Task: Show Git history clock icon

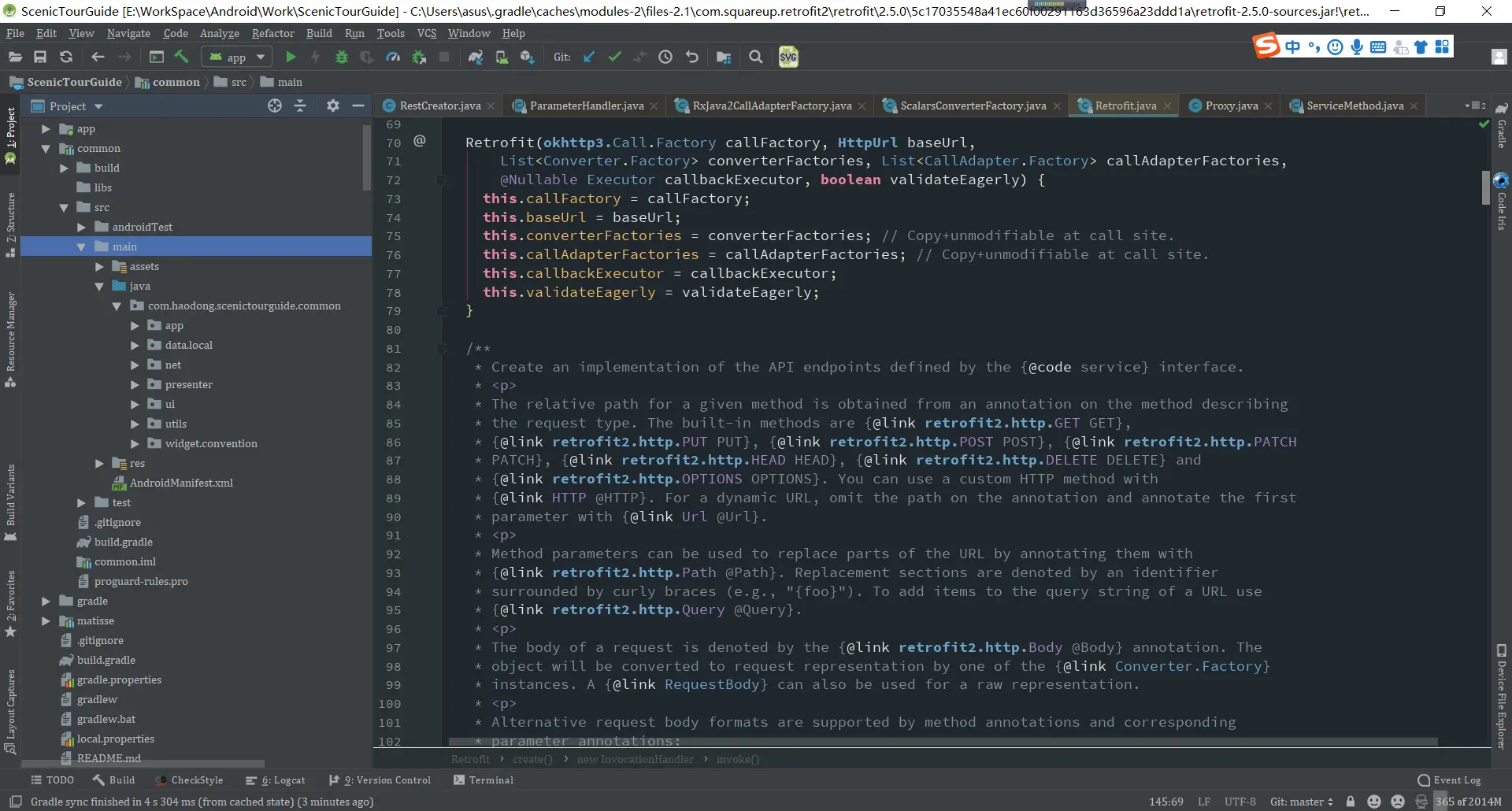Action: [x=665, y=57]
